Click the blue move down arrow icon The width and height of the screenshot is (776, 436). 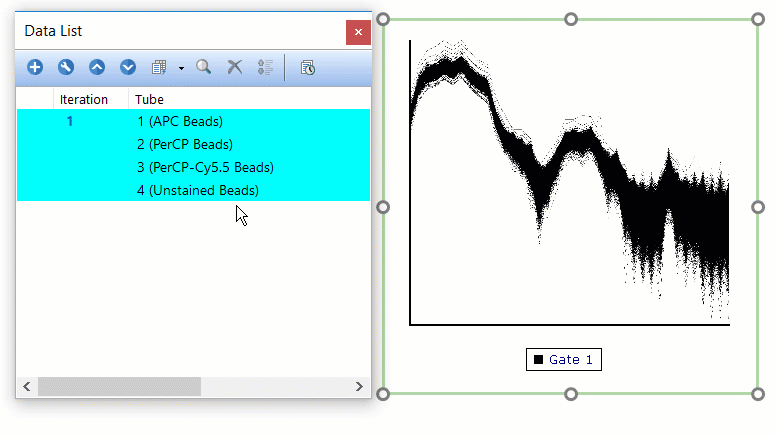[128, 68]
